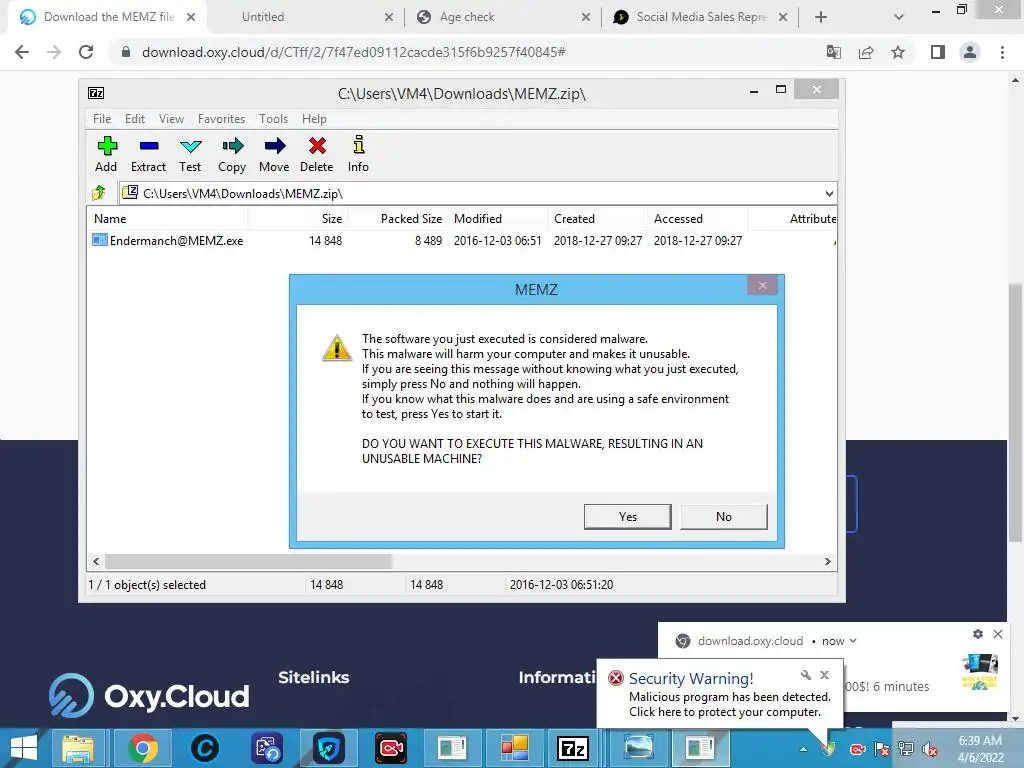Go up one folder level in 7-Zip
The height and width of the screenshot is (768, 1024).
point(99,193)
